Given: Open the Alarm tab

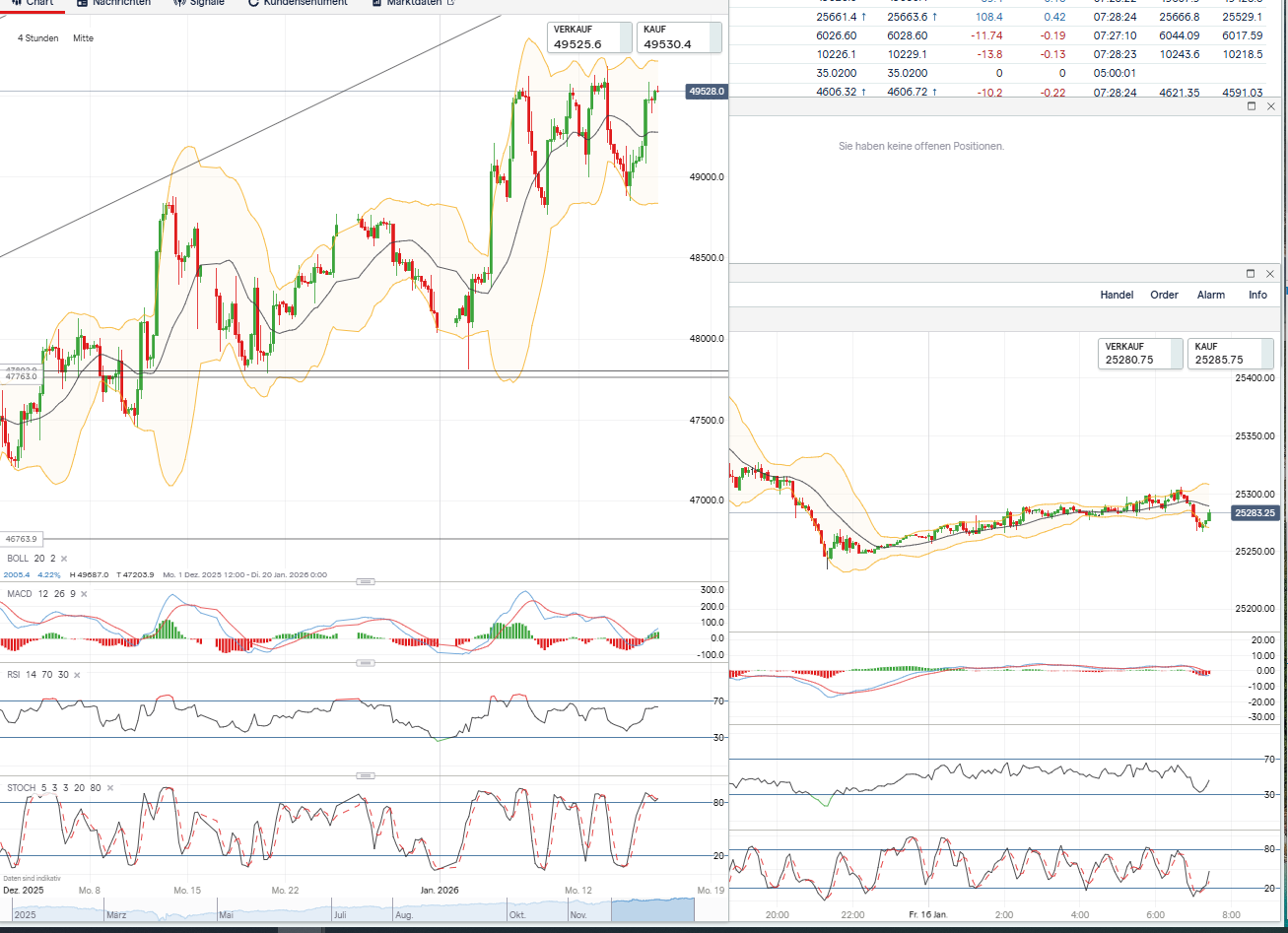Looking at the screenshot, I should click(x=1210, y=295).
